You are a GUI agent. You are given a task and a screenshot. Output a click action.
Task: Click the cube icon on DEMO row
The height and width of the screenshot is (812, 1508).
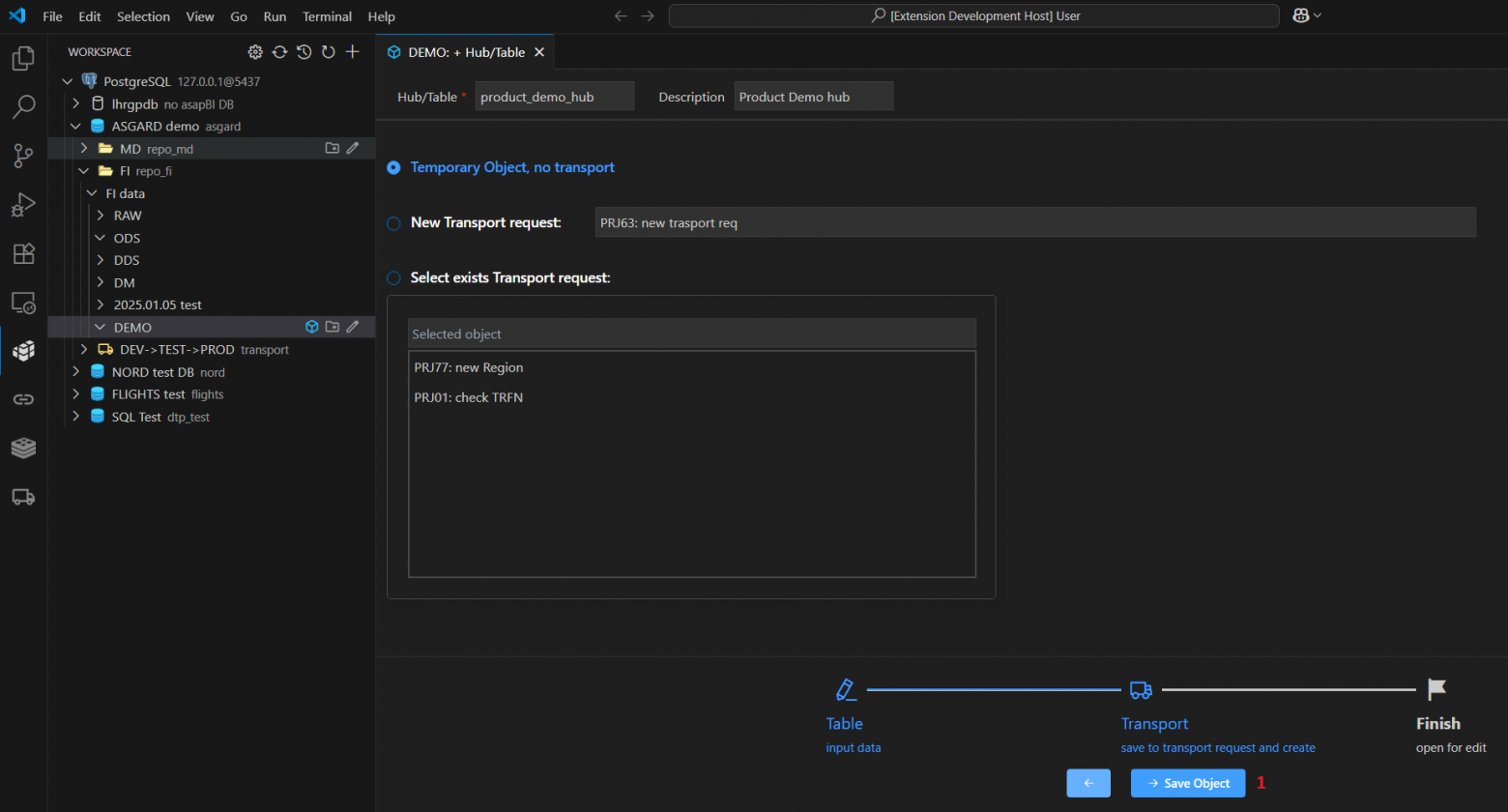(312, 327)
